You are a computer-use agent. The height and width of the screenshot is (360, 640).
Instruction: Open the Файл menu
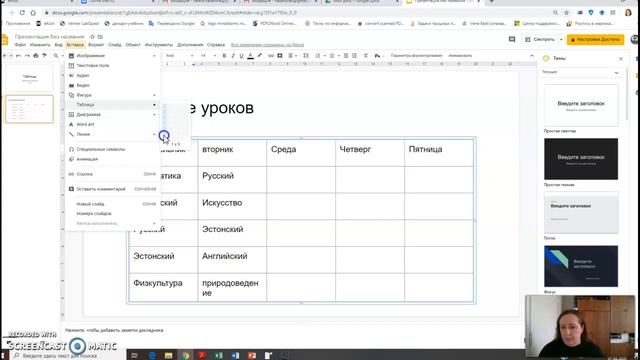click(20, 45)
